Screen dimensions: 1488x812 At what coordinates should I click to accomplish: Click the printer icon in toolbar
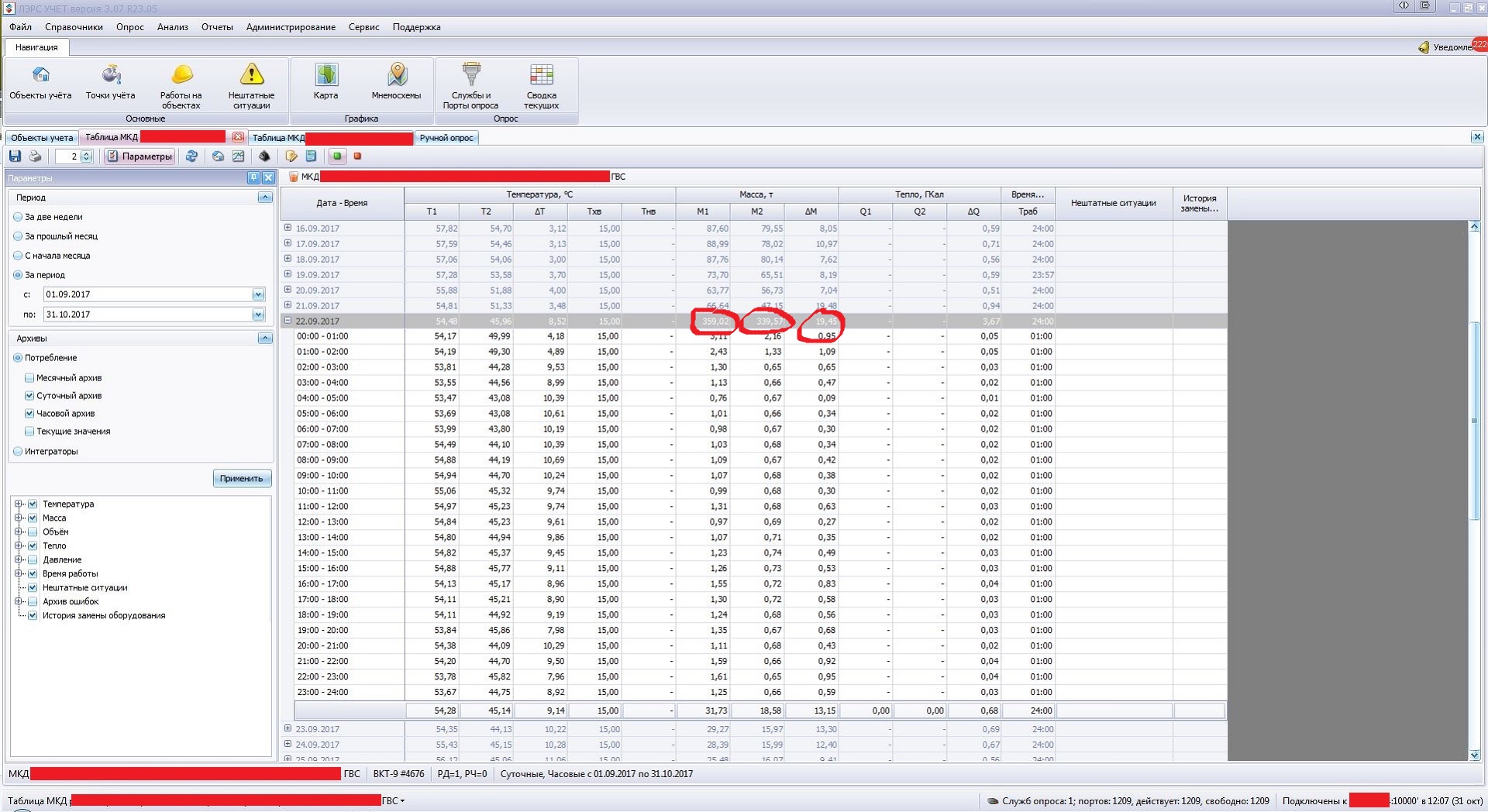coord(35,157)
